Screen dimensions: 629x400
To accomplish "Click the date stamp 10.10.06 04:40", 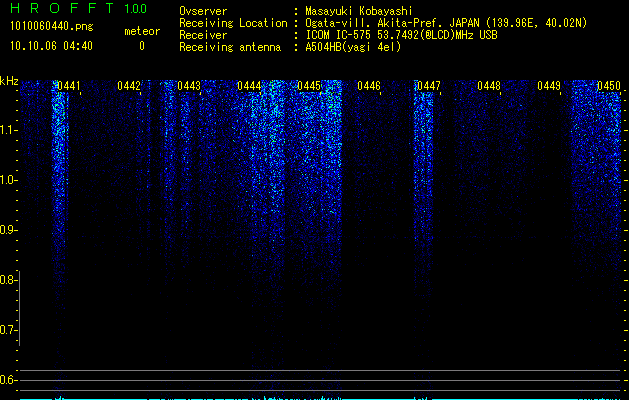I will [51, 46].
